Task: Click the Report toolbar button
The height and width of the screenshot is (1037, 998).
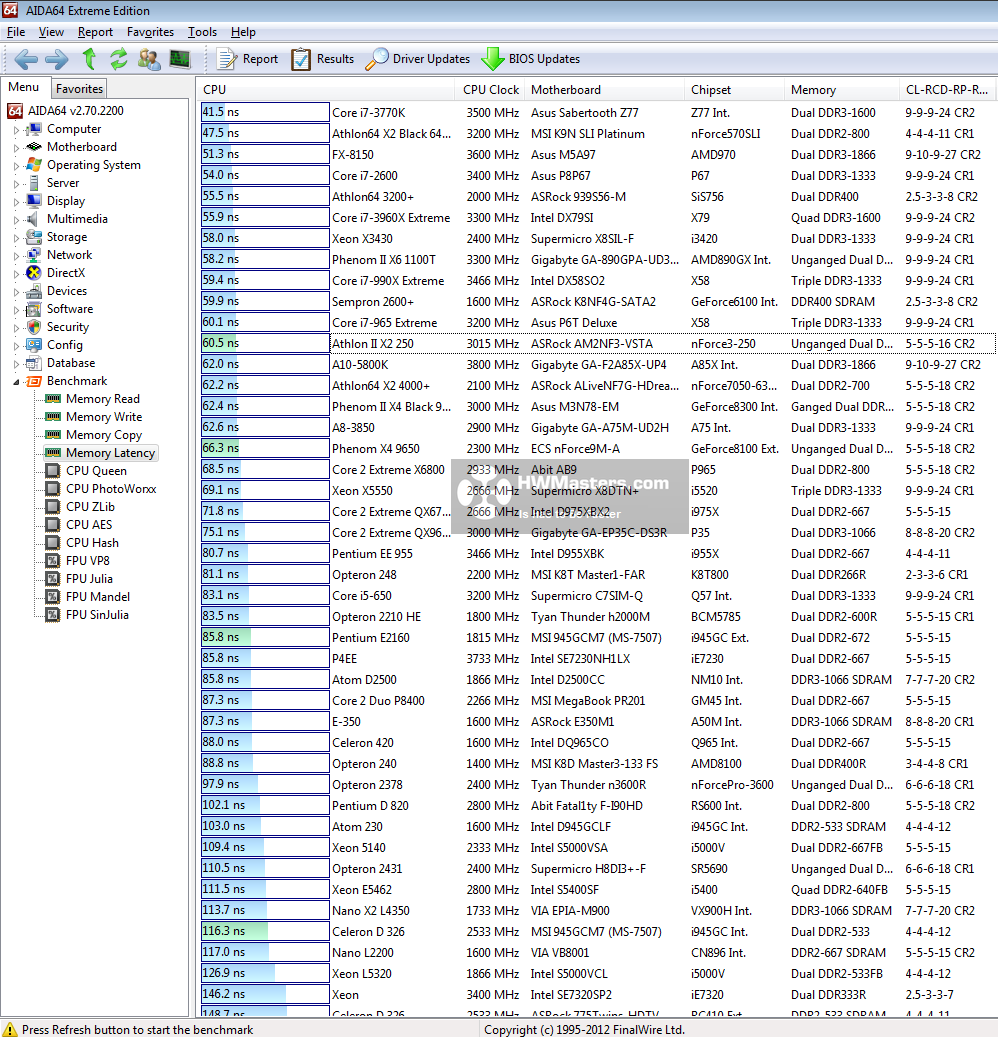Action: coord(248,59)
